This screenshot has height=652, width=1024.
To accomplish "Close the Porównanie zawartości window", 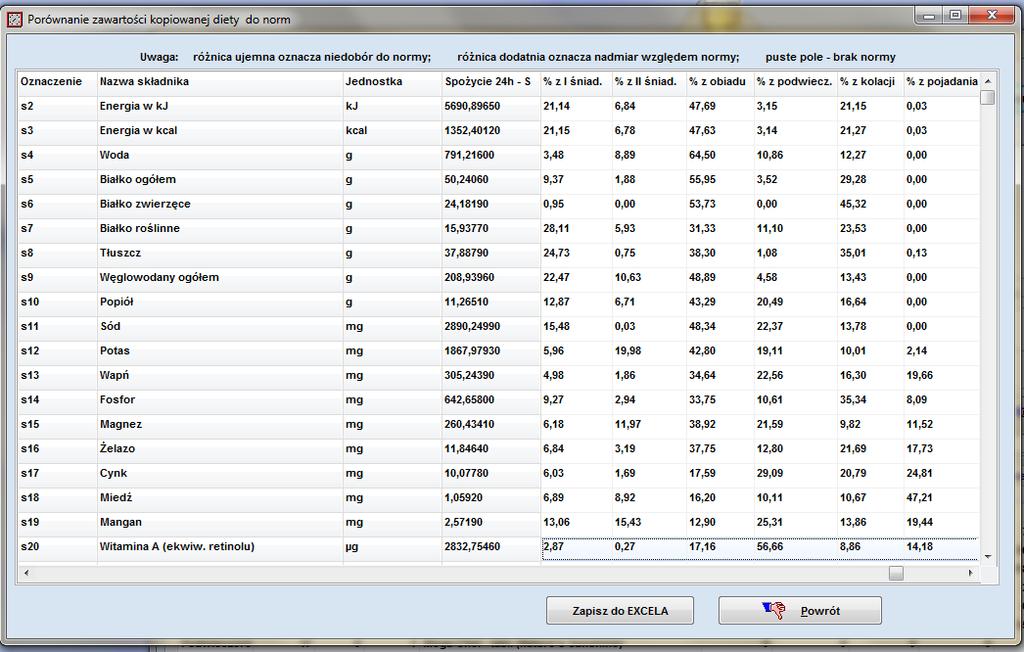I will [991, 16].
